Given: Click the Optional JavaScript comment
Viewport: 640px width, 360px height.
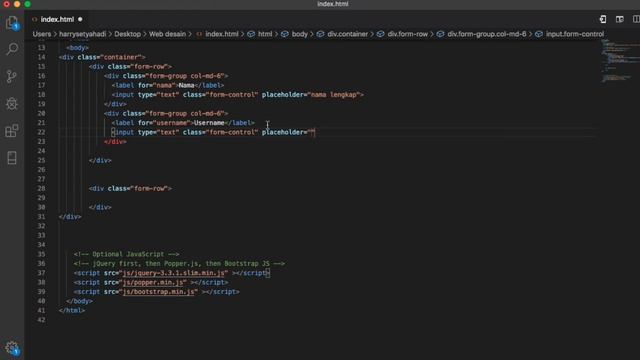Looking at the screenshot, I should tap(127, 254).
